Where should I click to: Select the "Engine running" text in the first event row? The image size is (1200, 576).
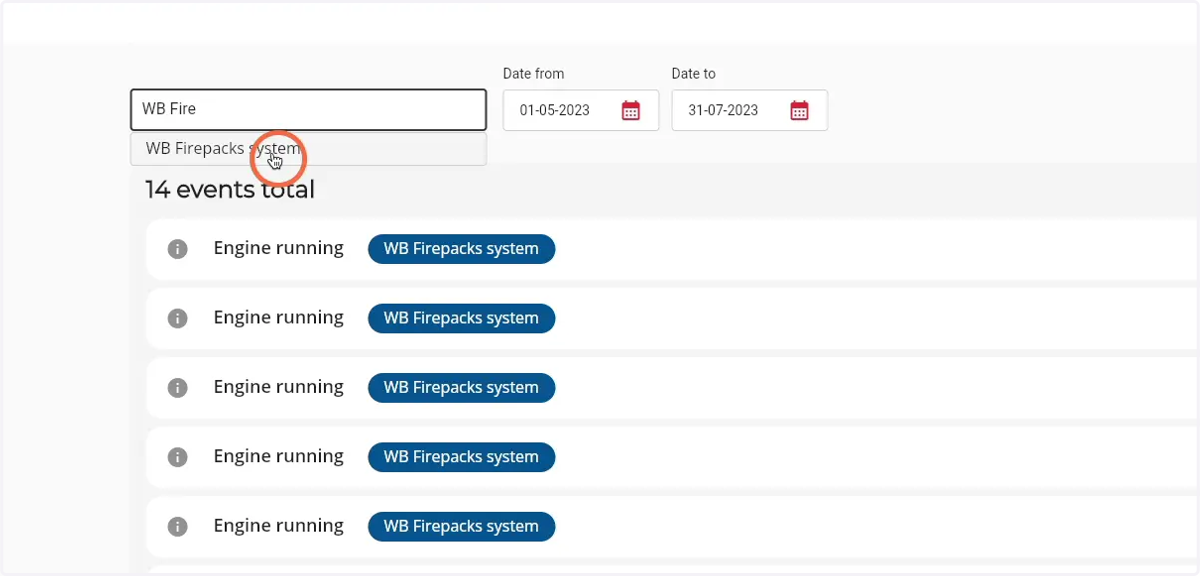278,249
